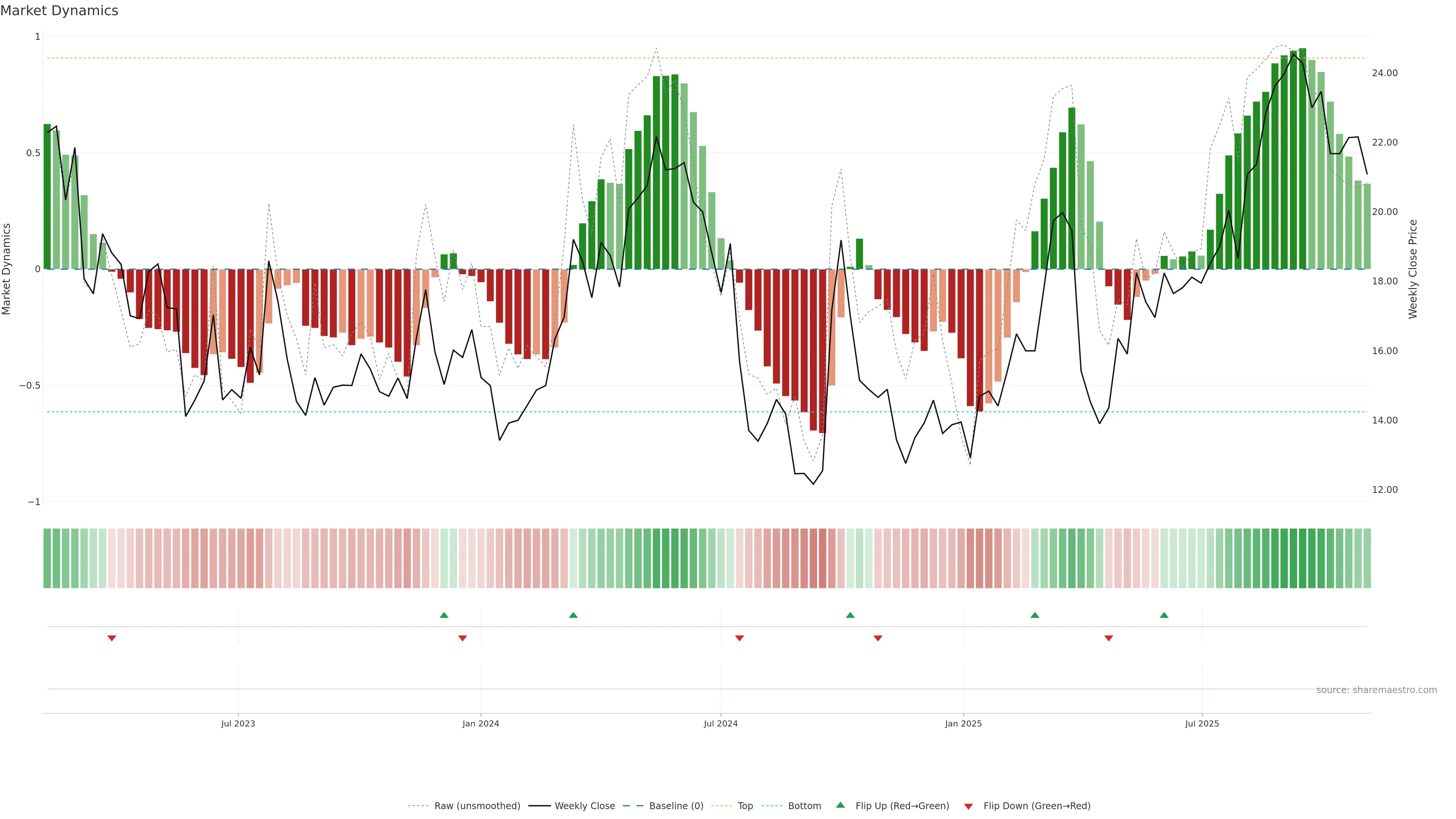Image resolution: width=1456 pixels, height=819 pixels.
Task: Toggle the Weekly Close legend entry
Action: (x=584, y=806)
